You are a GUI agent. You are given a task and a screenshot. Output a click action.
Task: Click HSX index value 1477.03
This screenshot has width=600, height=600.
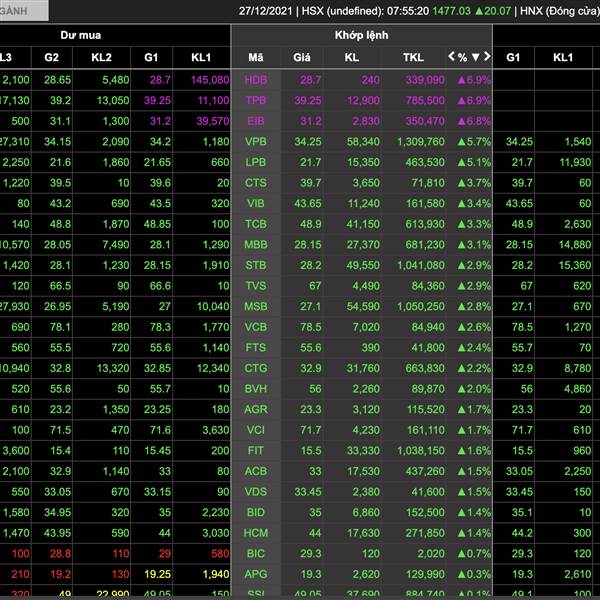pos(452,11)
